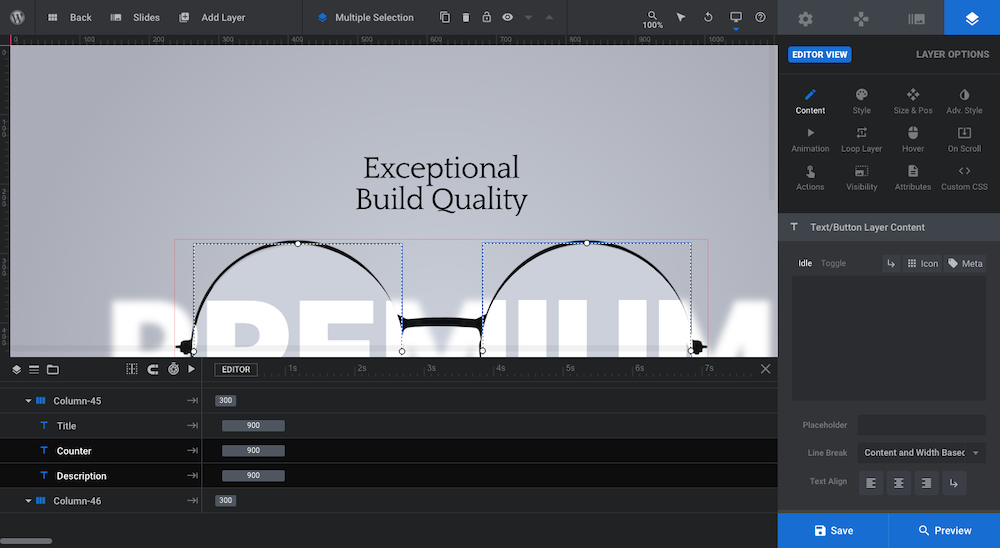
Task: Select the Idle content state
Action: coord(805,263)
